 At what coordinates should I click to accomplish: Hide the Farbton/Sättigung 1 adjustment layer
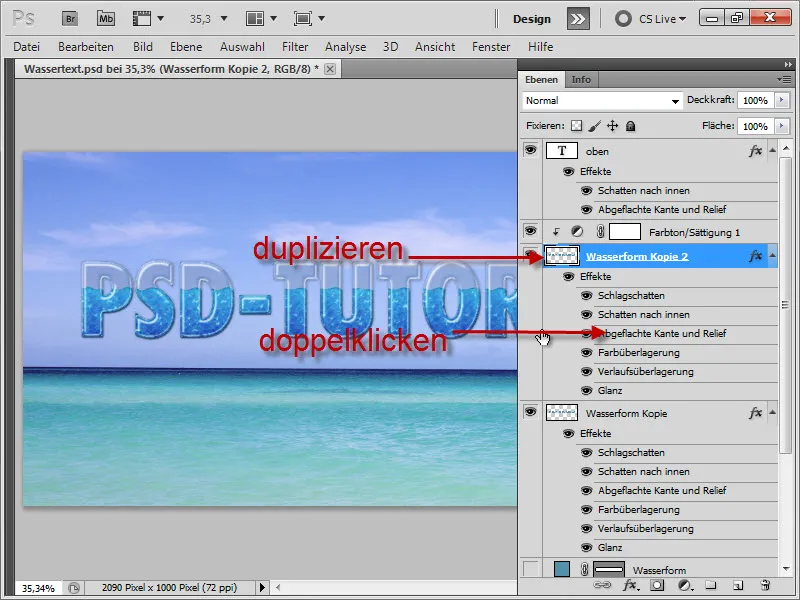pos(531,231)
